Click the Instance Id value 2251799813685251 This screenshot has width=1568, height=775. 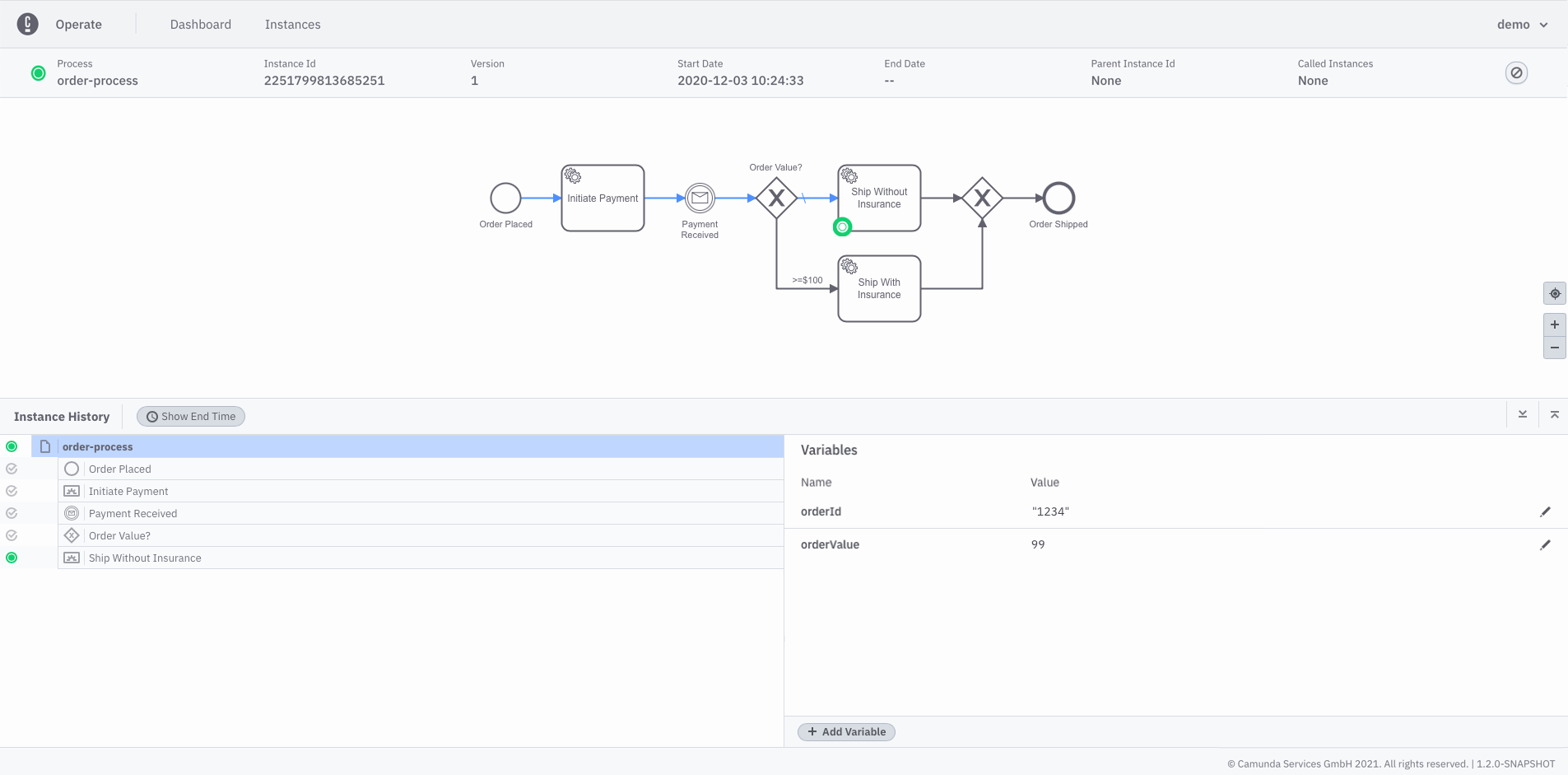pos(323,81)
